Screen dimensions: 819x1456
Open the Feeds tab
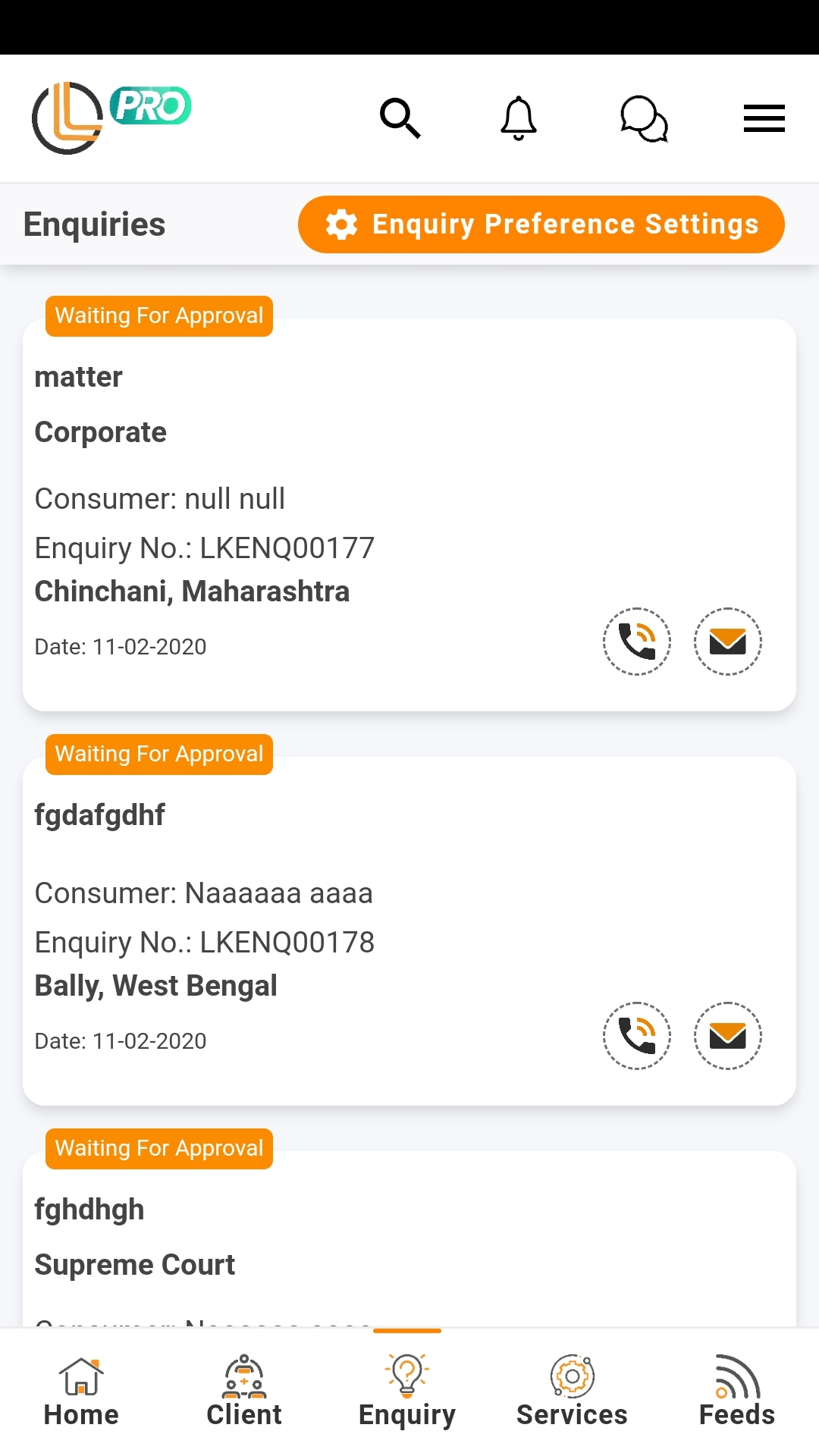(x=736, y=1392)
